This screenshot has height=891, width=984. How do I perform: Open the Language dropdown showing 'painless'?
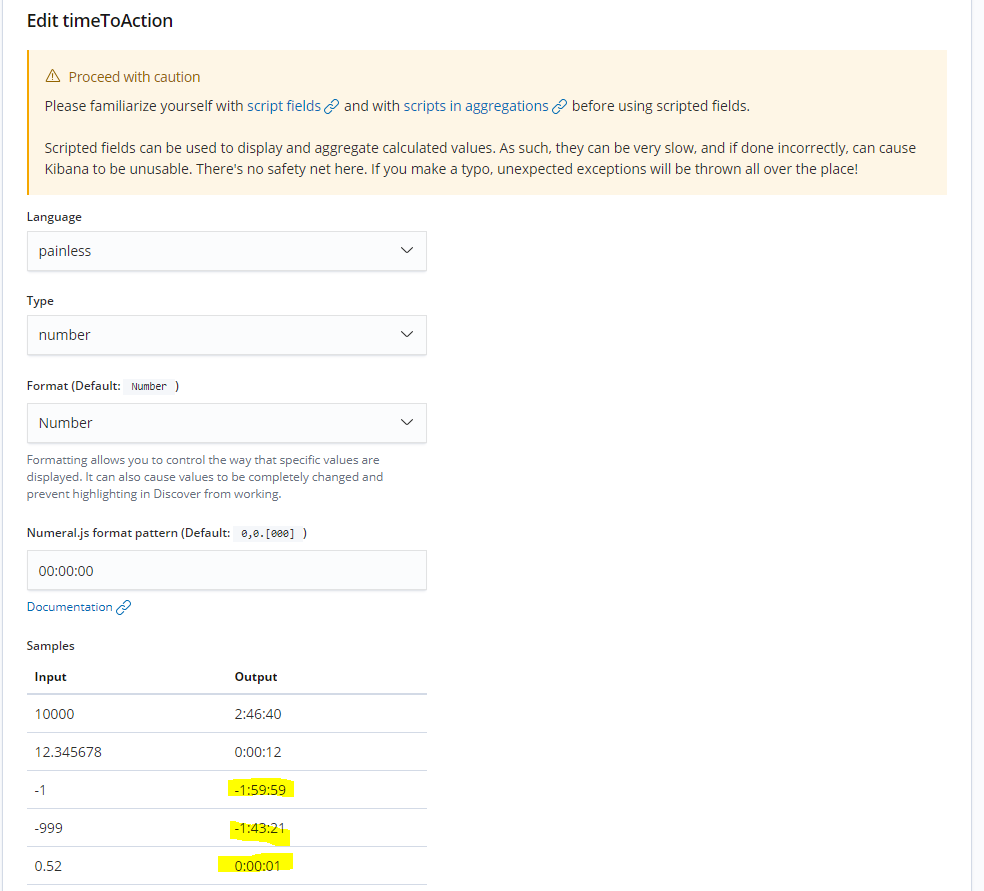pyautogui.click(x=226, y=250)
